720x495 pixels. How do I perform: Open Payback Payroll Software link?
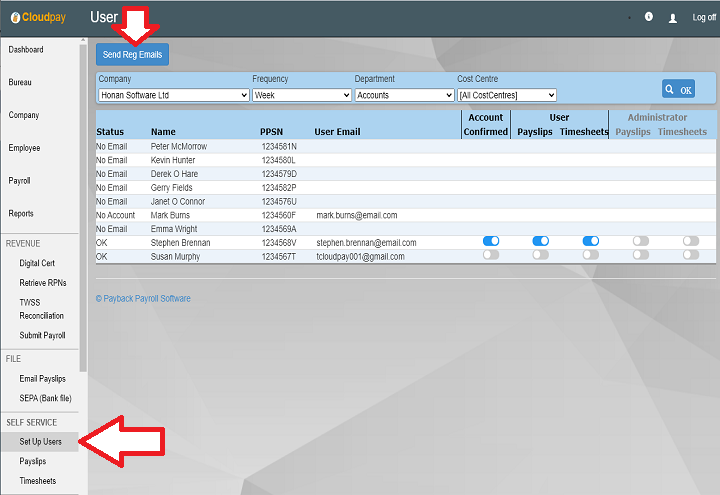click(143, 298)
